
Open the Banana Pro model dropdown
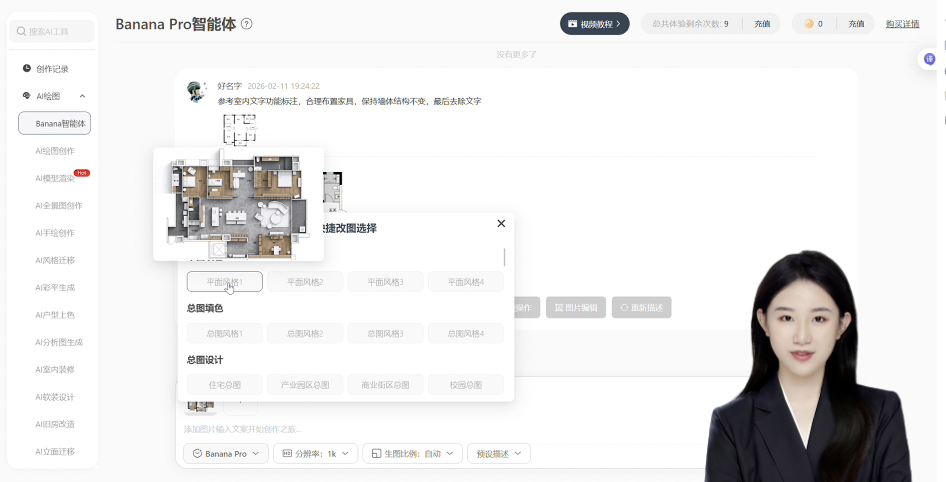(x=226, y=454)
